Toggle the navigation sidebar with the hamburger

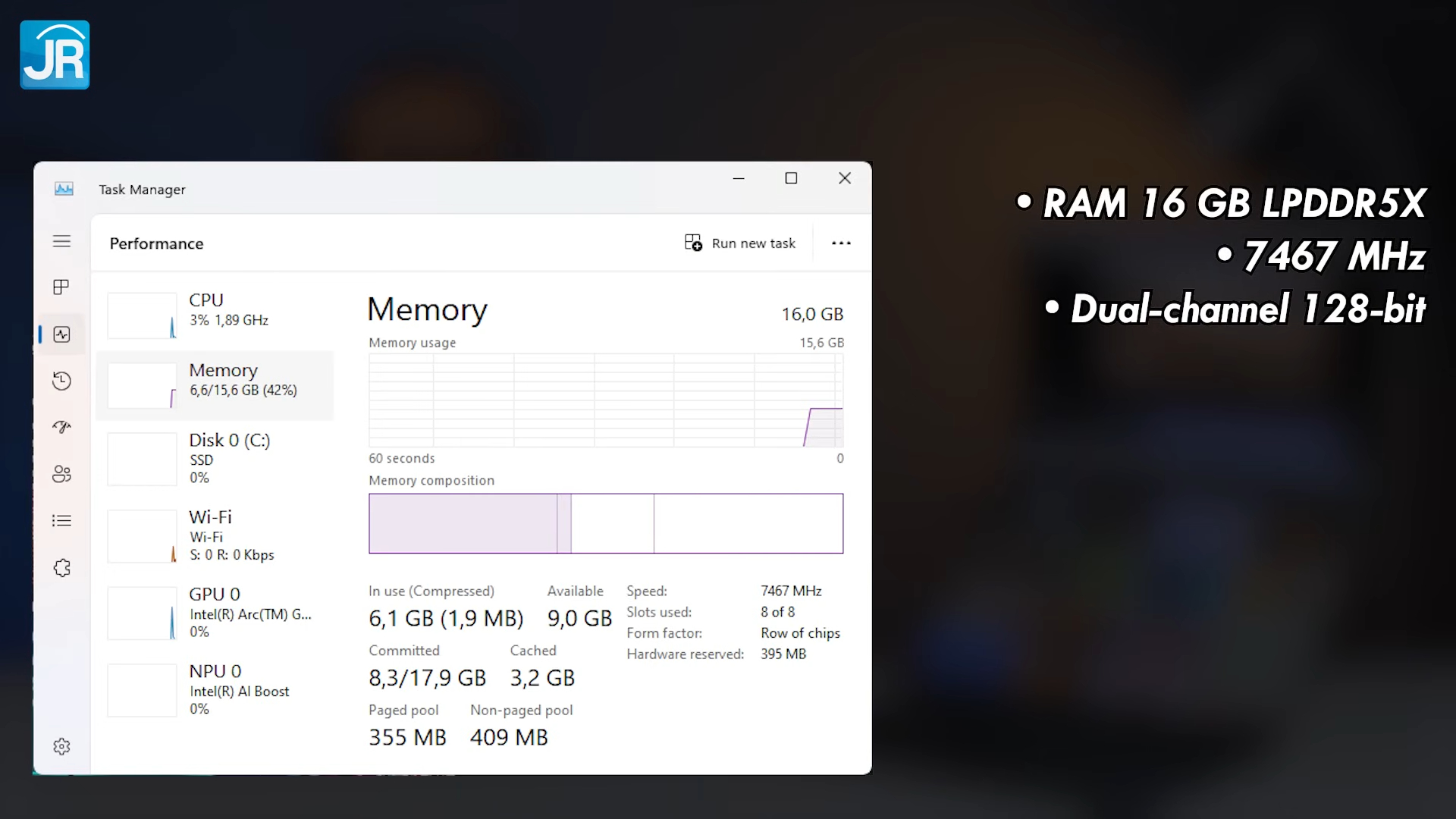[x=61, y=241]
